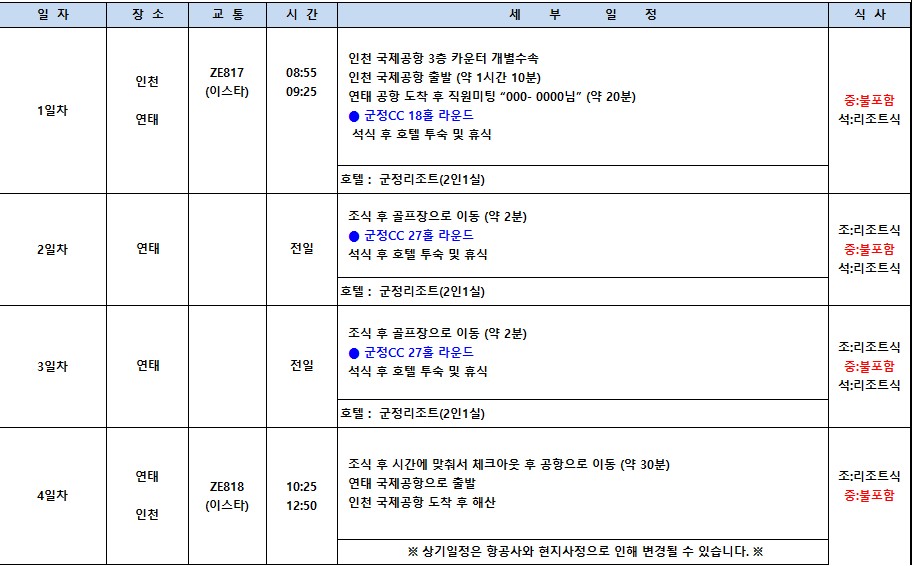Viewport: 915px width, 566px height.
Task: Click 인천 국제공항 3층 카운터 개별수속 line
Action: click(x=443, y=58)
